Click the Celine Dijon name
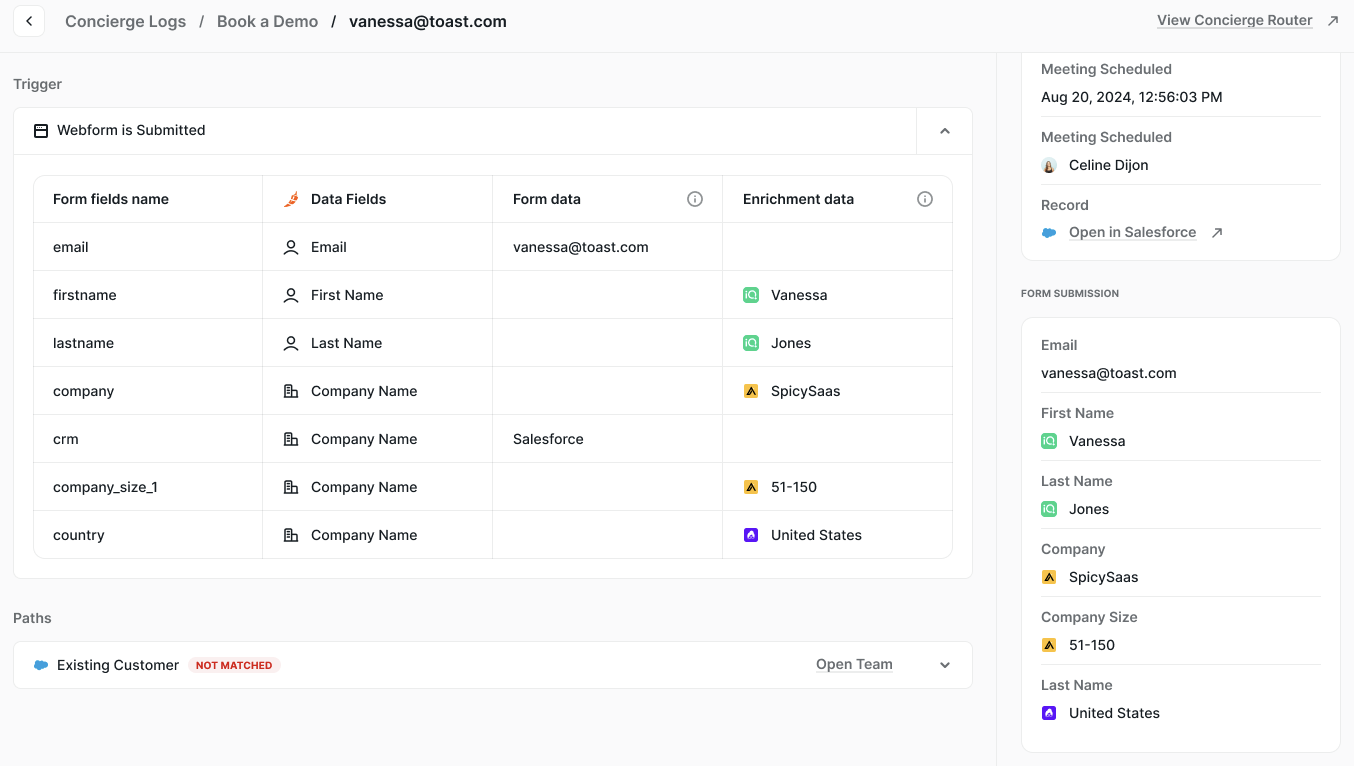The height and width of the screenshot is (766, 1354). coord(1108,165)
